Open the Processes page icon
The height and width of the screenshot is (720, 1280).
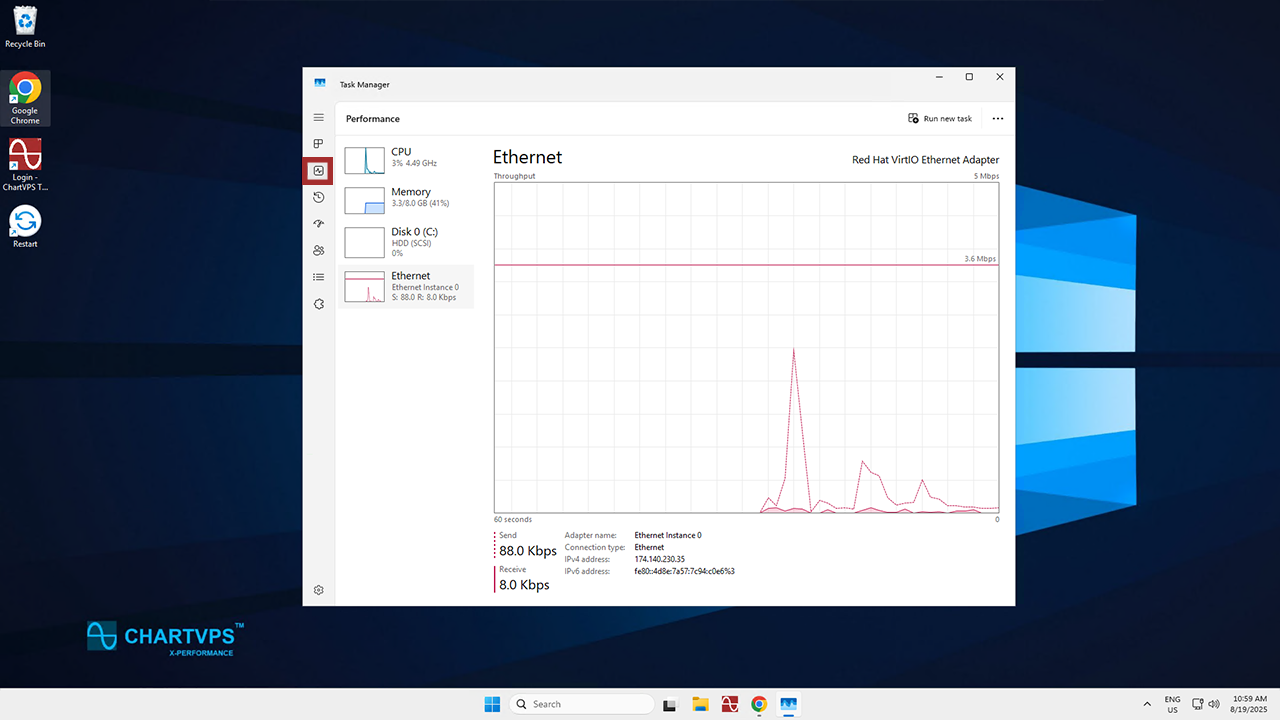[319, 144]
